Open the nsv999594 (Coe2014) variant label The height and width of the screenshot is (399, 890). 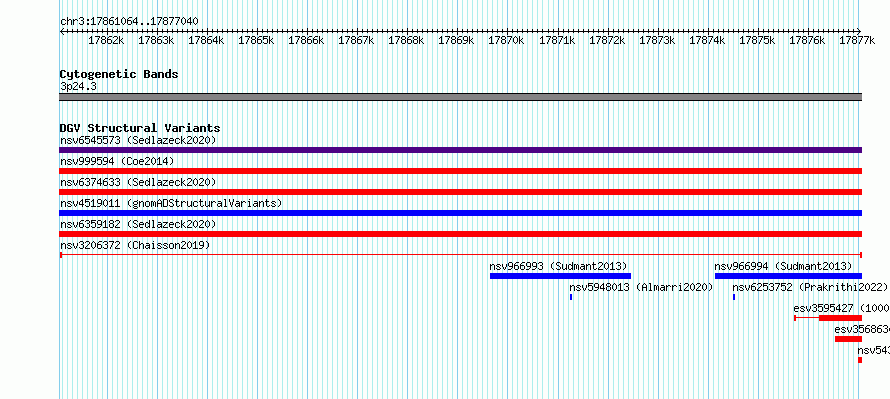117,161
